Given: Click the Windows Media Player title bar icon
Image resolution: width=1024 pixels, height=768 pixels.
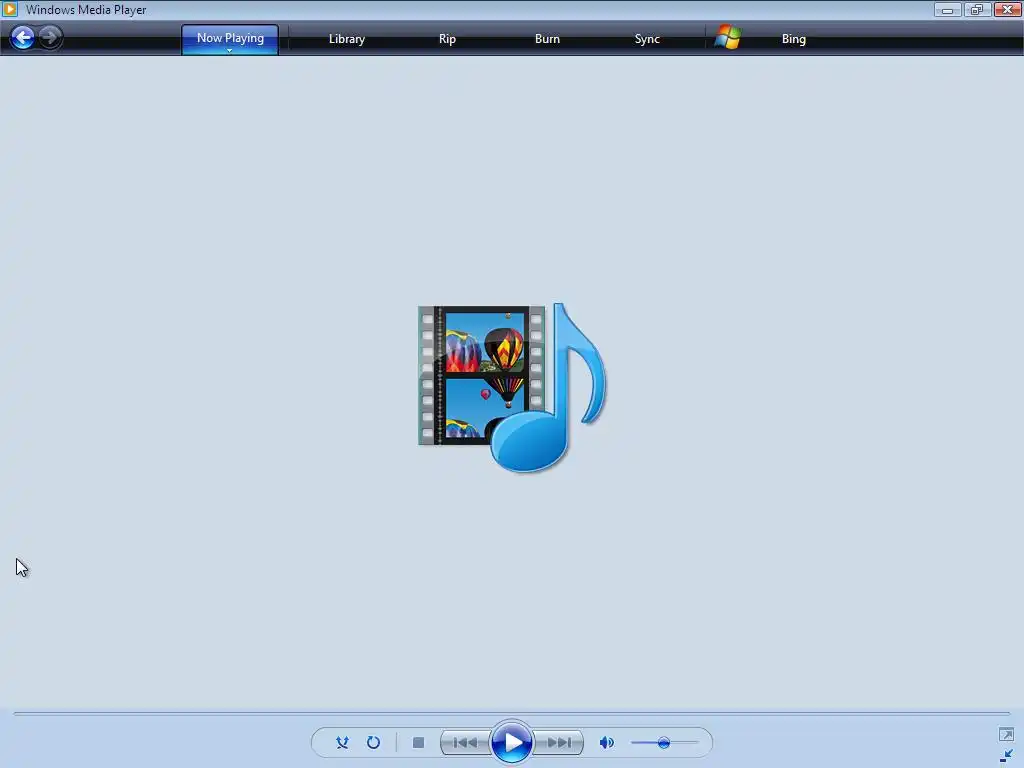Looking at the screenshot, I should (10, 9).
